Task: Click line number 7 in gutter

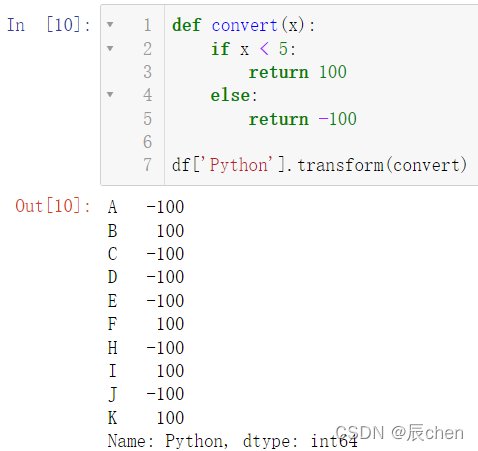Action: click(147, 165)
